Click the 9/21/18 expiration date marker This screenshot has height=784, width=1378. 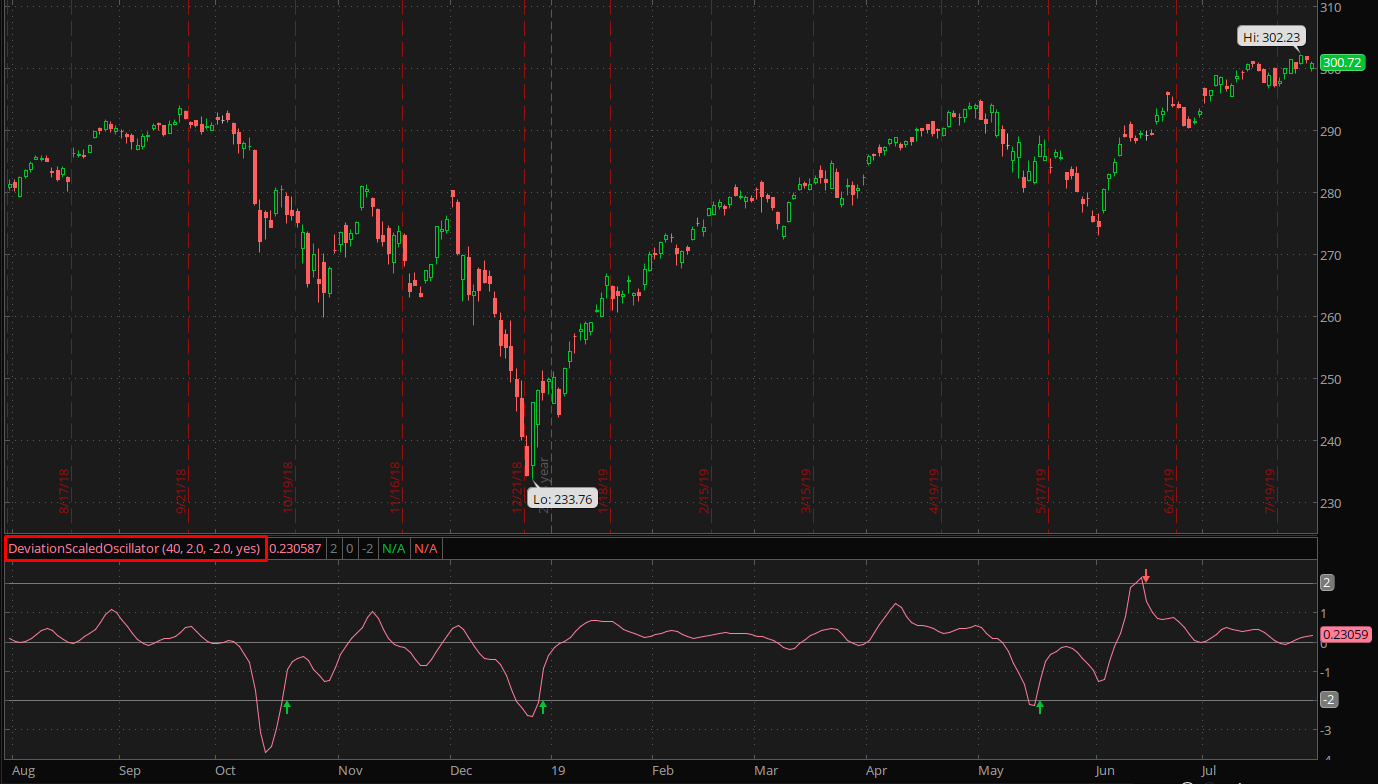(182, 492)
